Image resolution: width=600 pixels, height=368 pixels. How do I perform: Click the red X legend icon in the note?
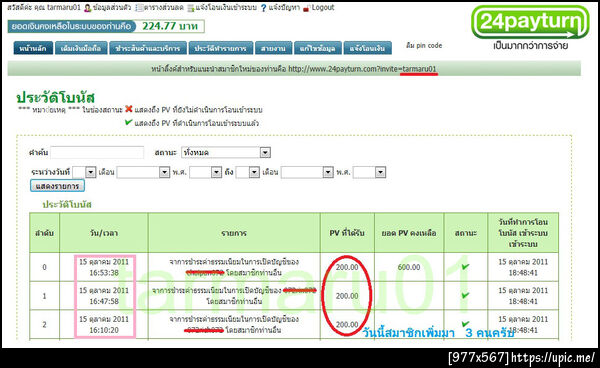(x=129, y=109)
